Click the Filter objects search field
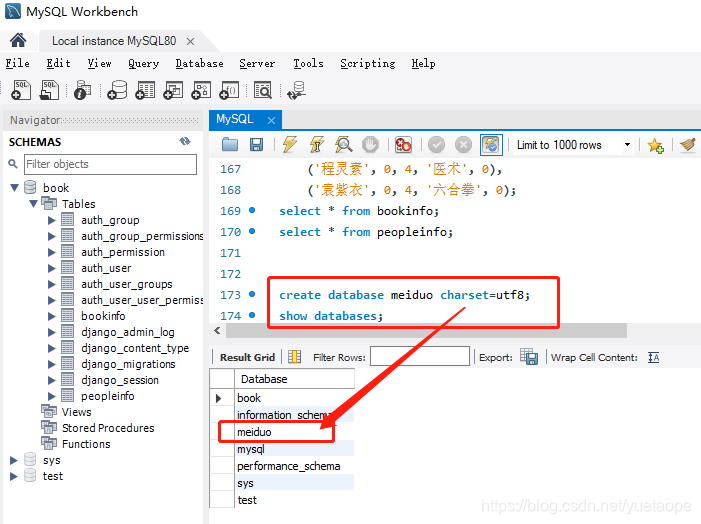Viewport: 701px width, 524px height. [110, 164]
